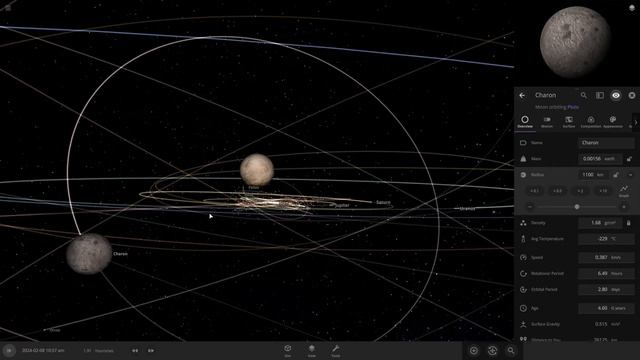Image resolution: width=640 pixels, height=360 pixels.
Task: Open the View menu in bottom toolbar
Action: 312,351
